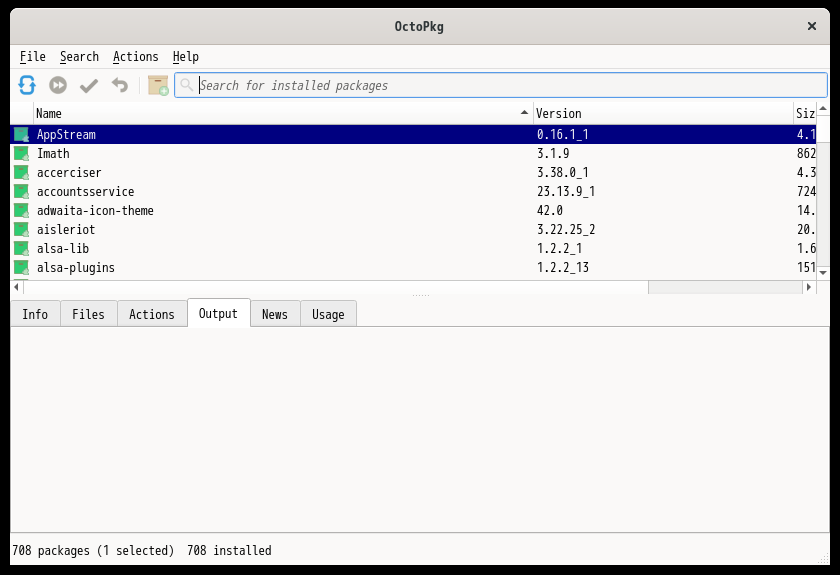Click version cell 1.2.2_1
Screen dimensions: 840x575
559,249
